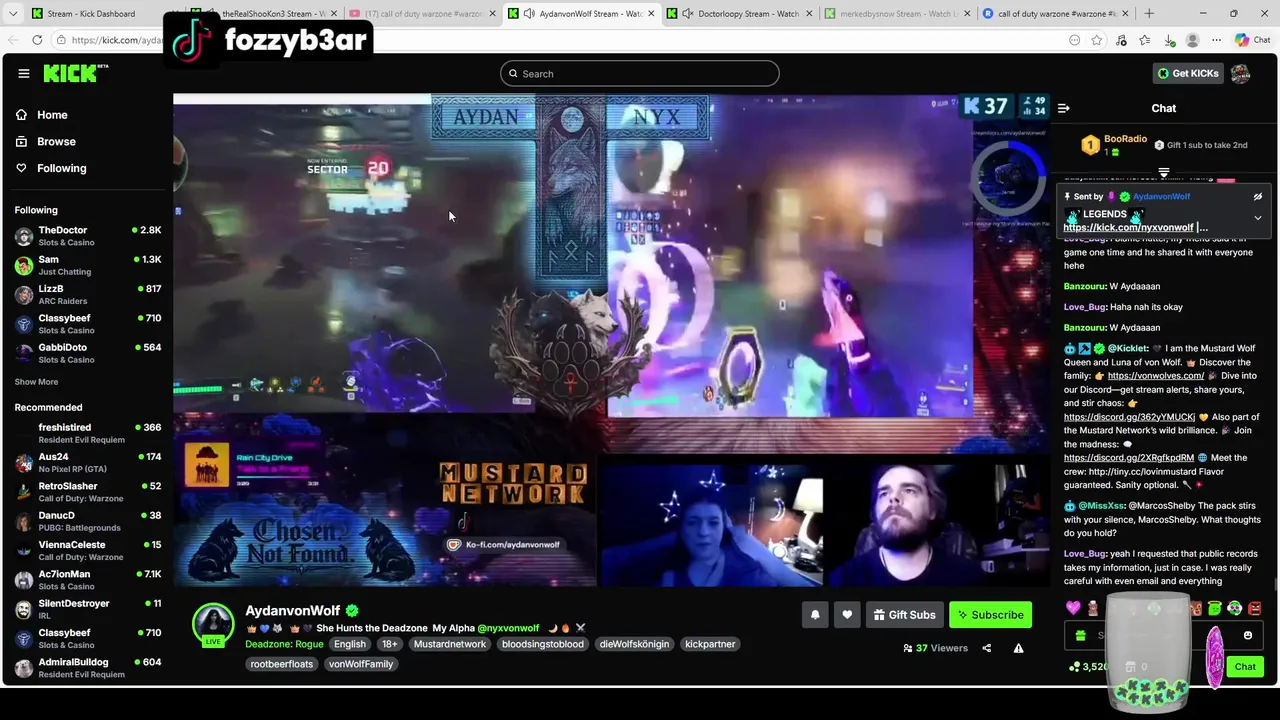Image resolution: width=1280 pixels, height=720 pixels.
Task: Select RetroSlasher recommended channel
Action: click(87, 492)
